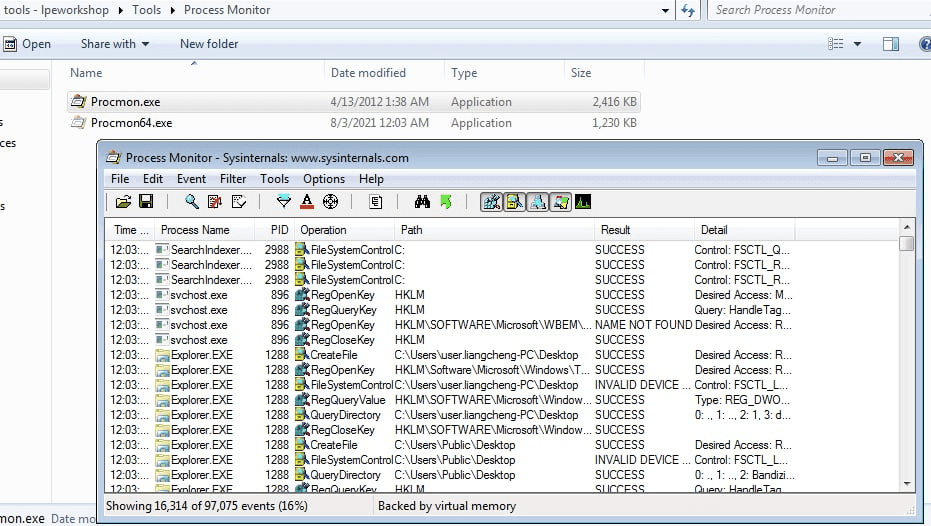Toggle the preview pane icon
This screenshot has height=526, width=931.
891,44
